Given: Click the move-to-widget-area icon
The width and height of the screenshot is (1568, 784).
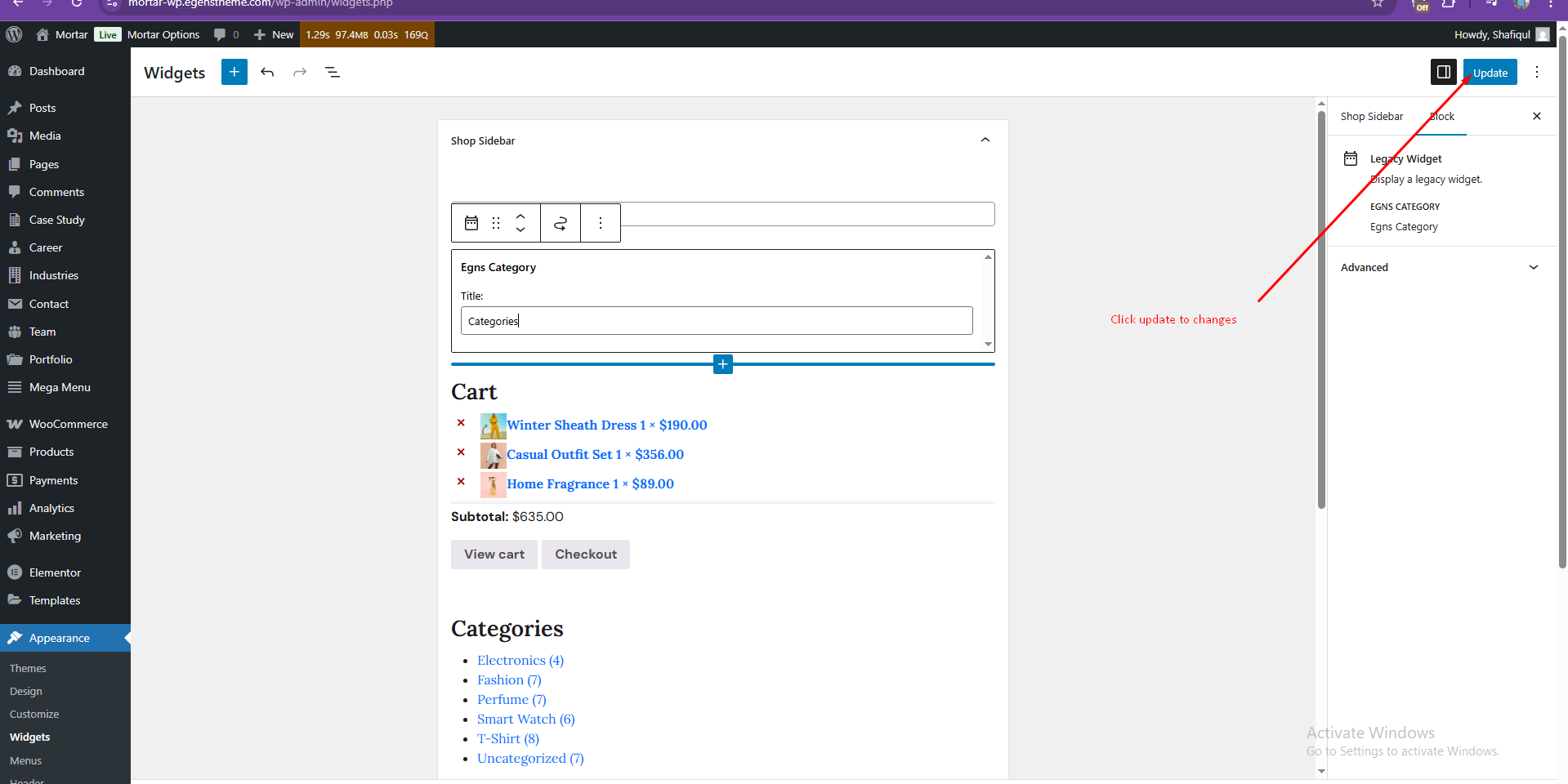Looking at the screenshot, I should pyautogui.click(x=561, y=223).
